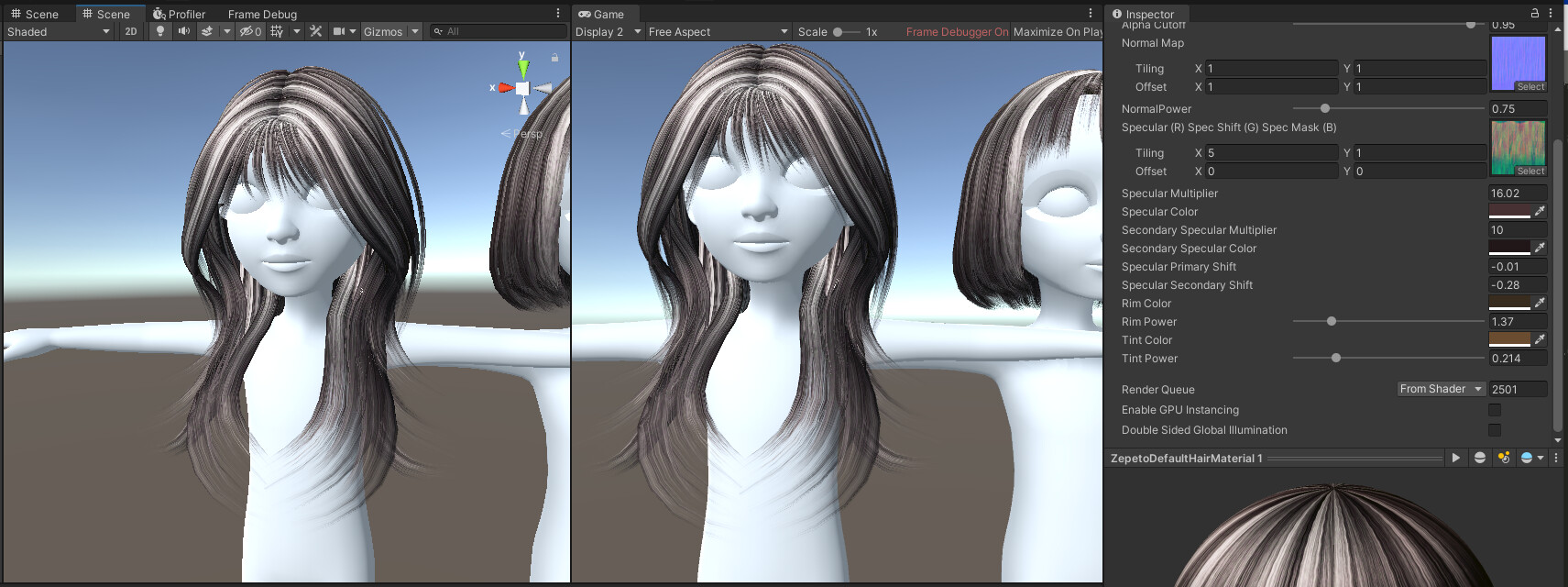Screen dimensions: 1568x587
Task: Expand the scene camera dropdown arrow
Action: click(x=353, y=31)
